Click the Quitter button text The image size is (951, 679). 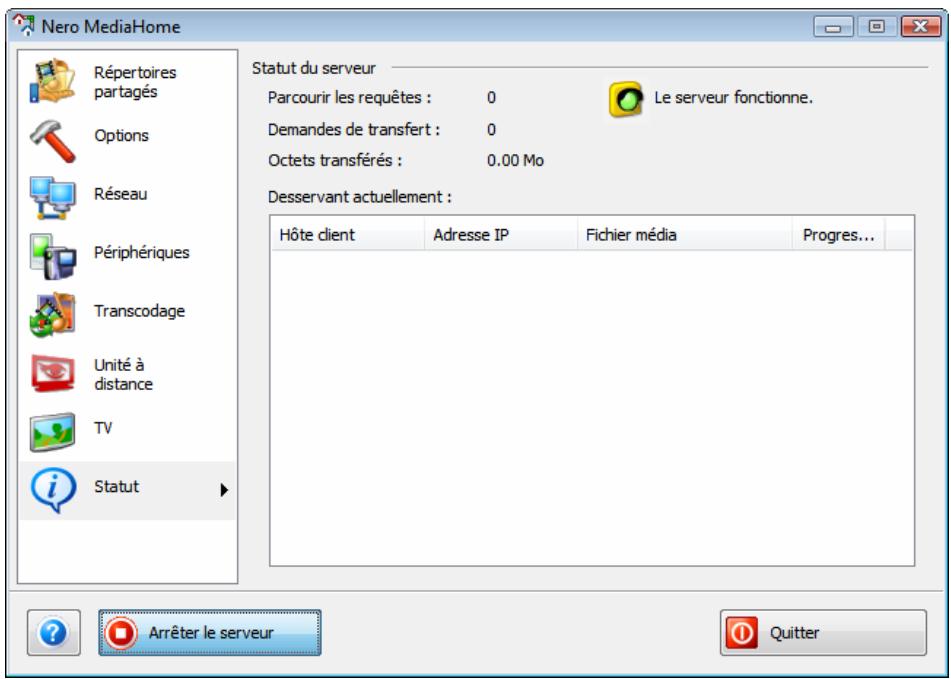pos(794,633)
